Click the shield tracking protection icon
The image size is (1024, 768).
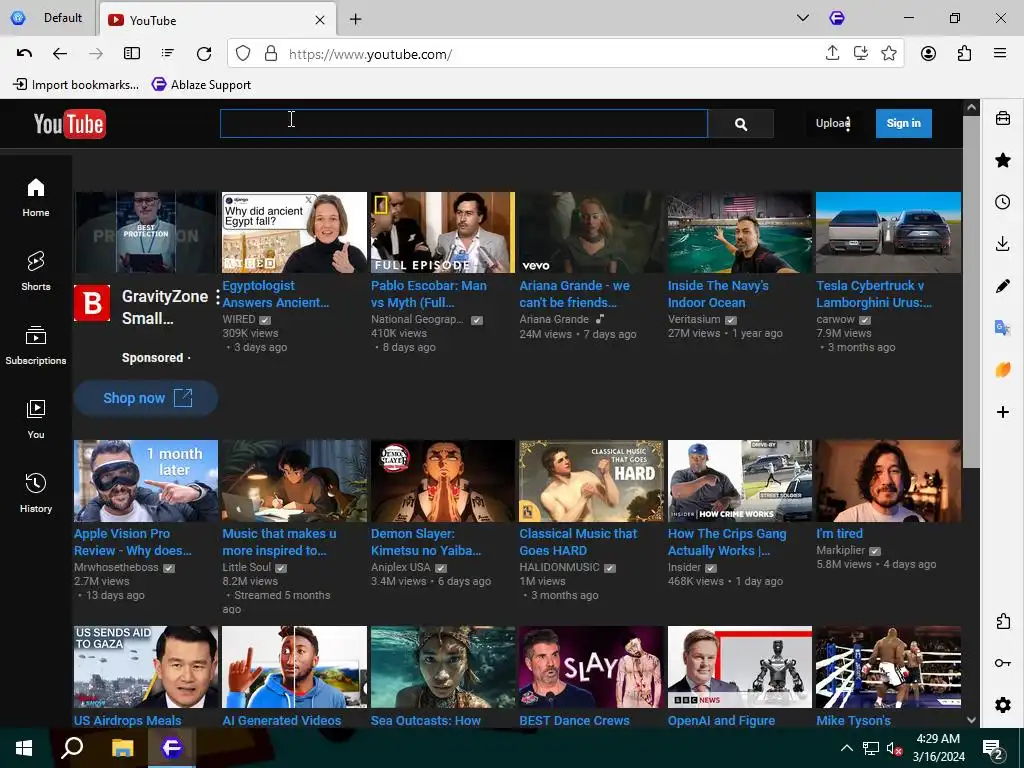(x=243, y=54)
